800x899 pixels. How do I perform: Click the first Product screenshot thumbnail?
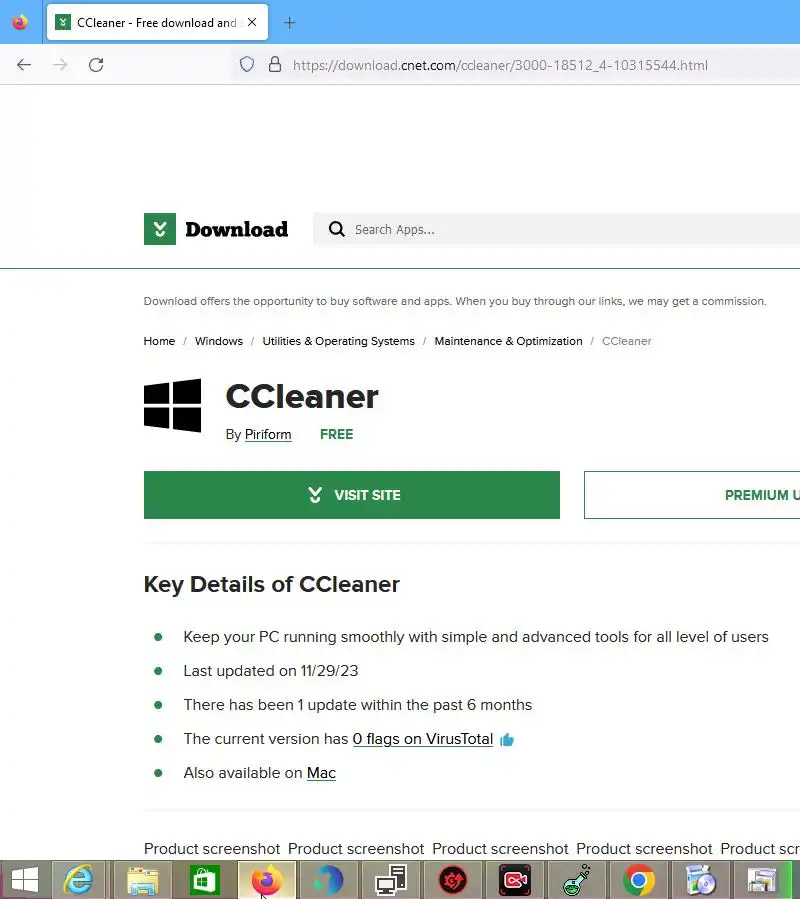tap(212, 849)
